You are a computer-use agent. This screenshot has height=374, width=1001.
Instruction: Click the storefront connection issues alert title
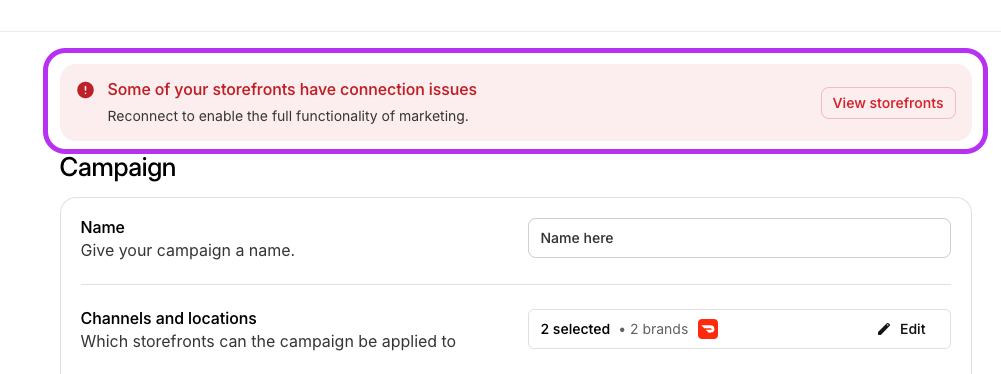click(x=292, y=89)
